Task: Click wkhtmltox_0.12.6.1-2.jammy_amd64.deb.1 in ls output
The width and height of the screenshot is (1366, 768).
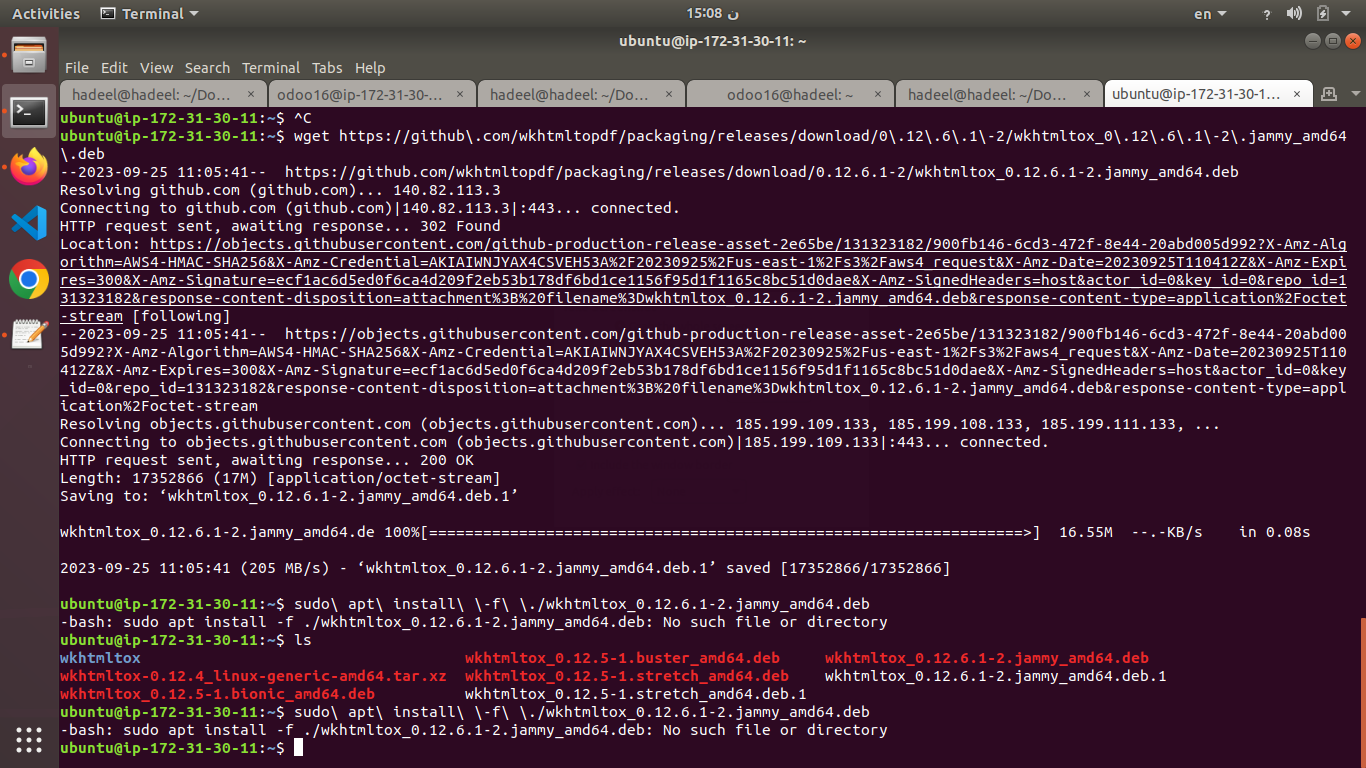Action: (x=995, y=676)
